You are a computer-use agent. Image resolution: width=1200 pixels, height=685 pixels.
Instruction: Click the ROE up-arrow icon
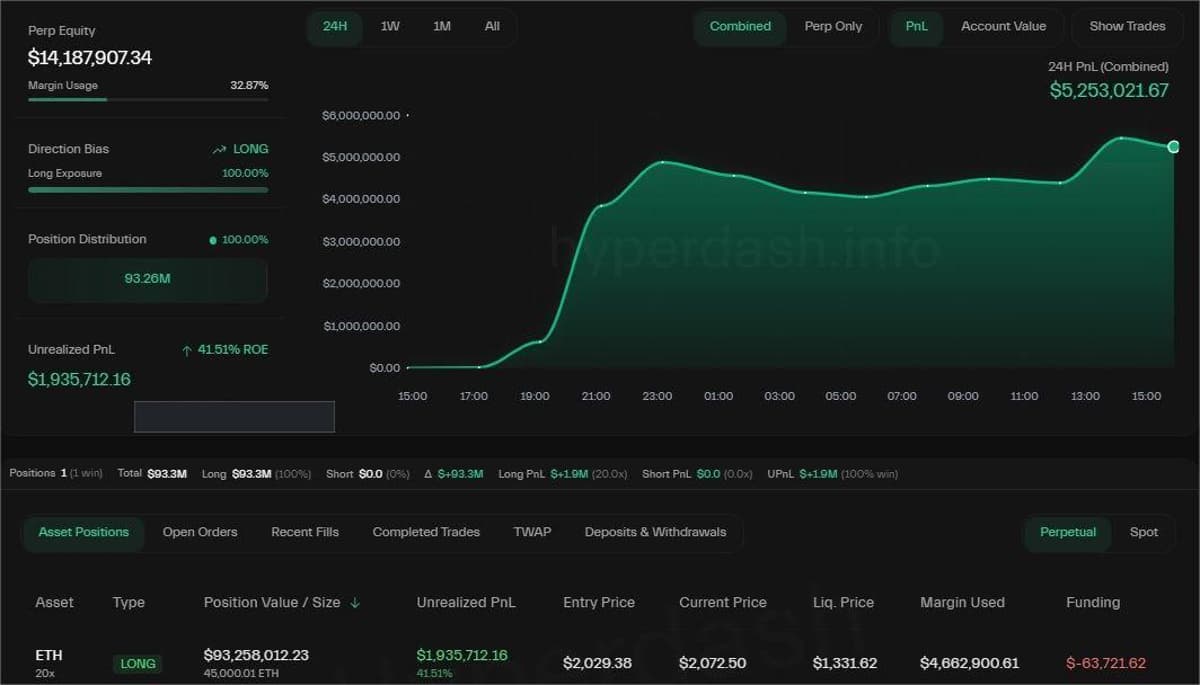click(186, 349)
